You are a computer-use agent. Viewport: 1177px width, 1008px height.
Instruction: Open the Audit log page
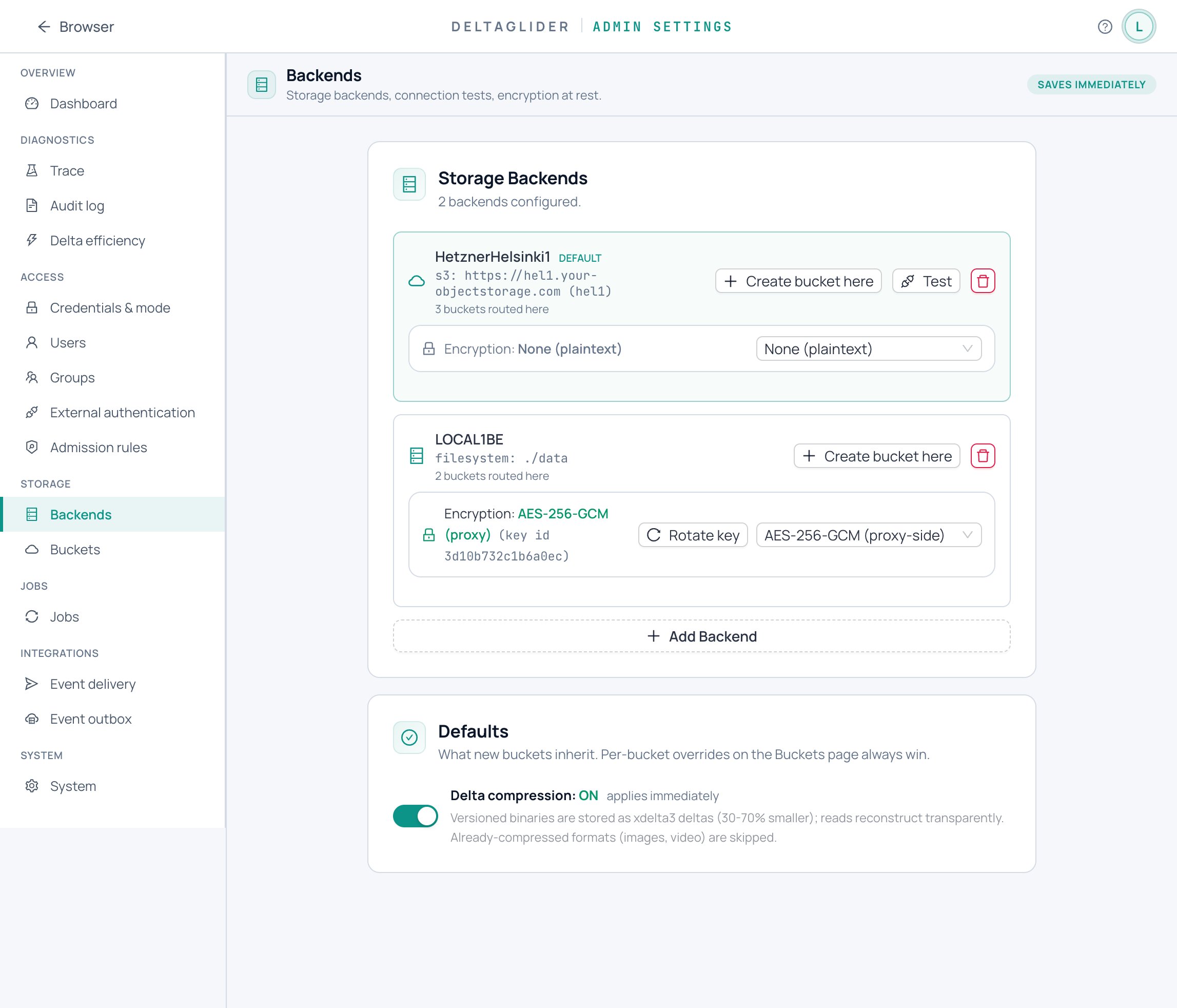113,206
